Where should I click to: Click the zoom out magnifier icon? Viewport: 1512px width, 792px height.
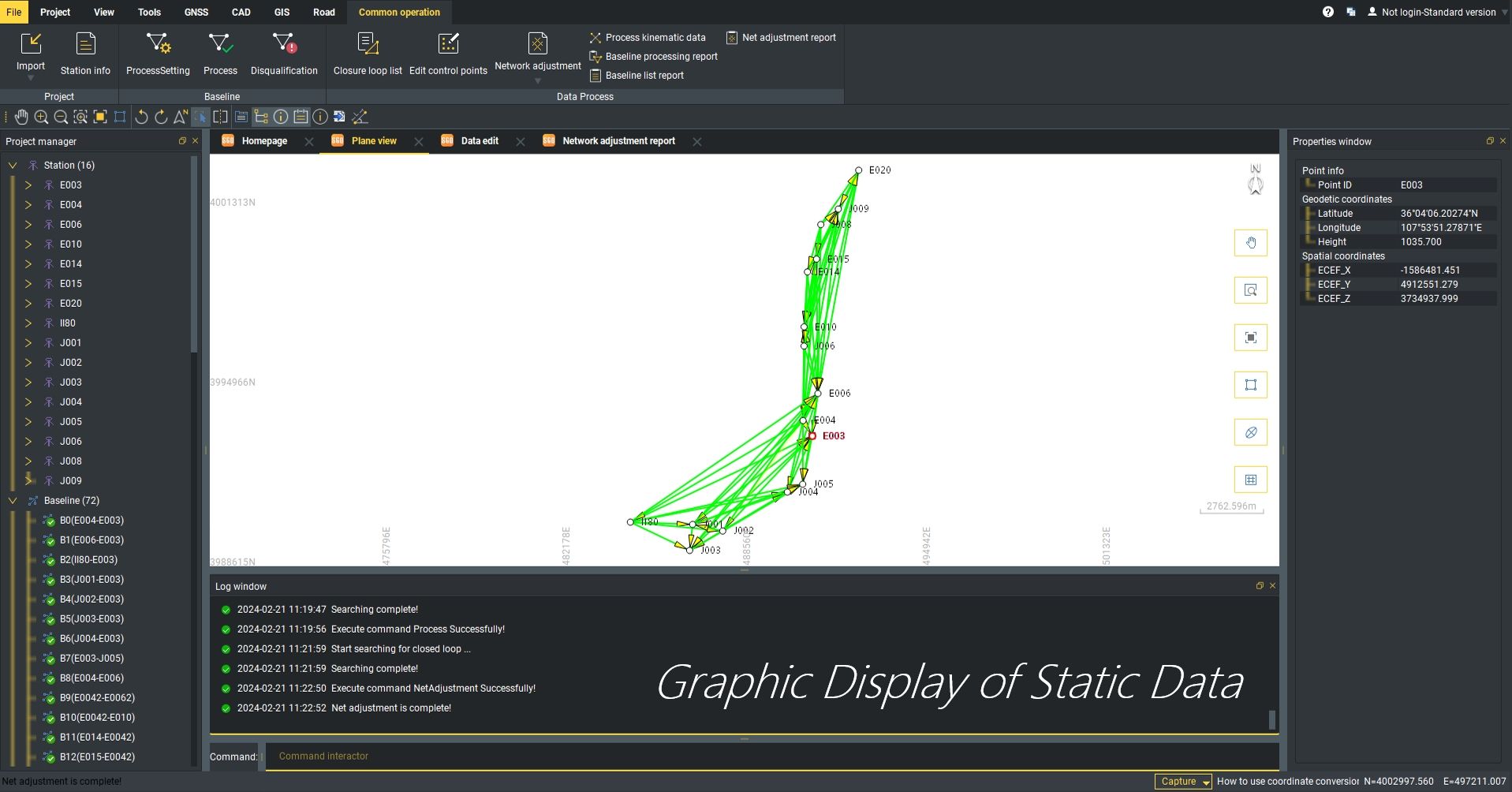61,117
